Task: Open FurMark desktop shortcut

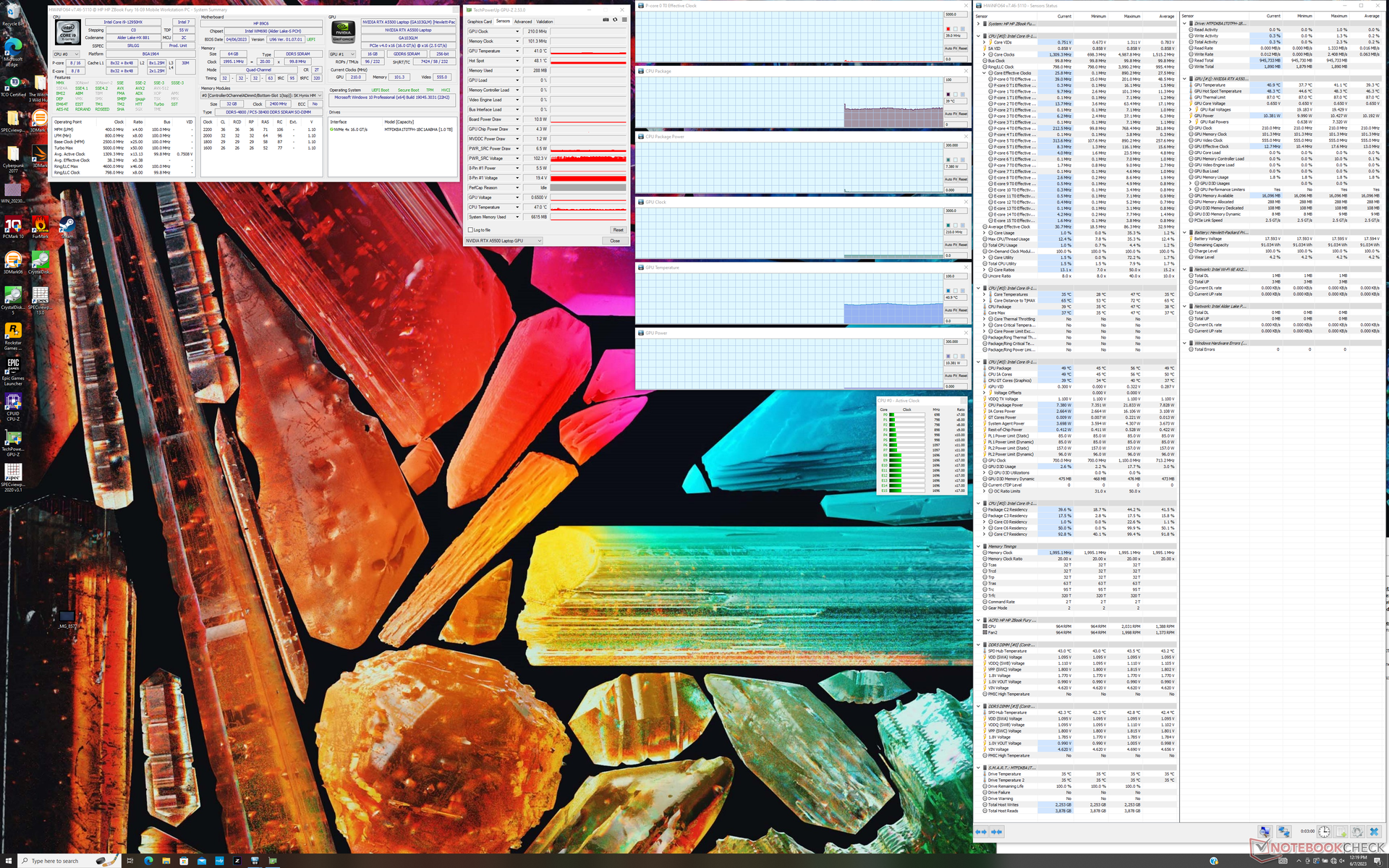Action: click(x=40, y=227)
